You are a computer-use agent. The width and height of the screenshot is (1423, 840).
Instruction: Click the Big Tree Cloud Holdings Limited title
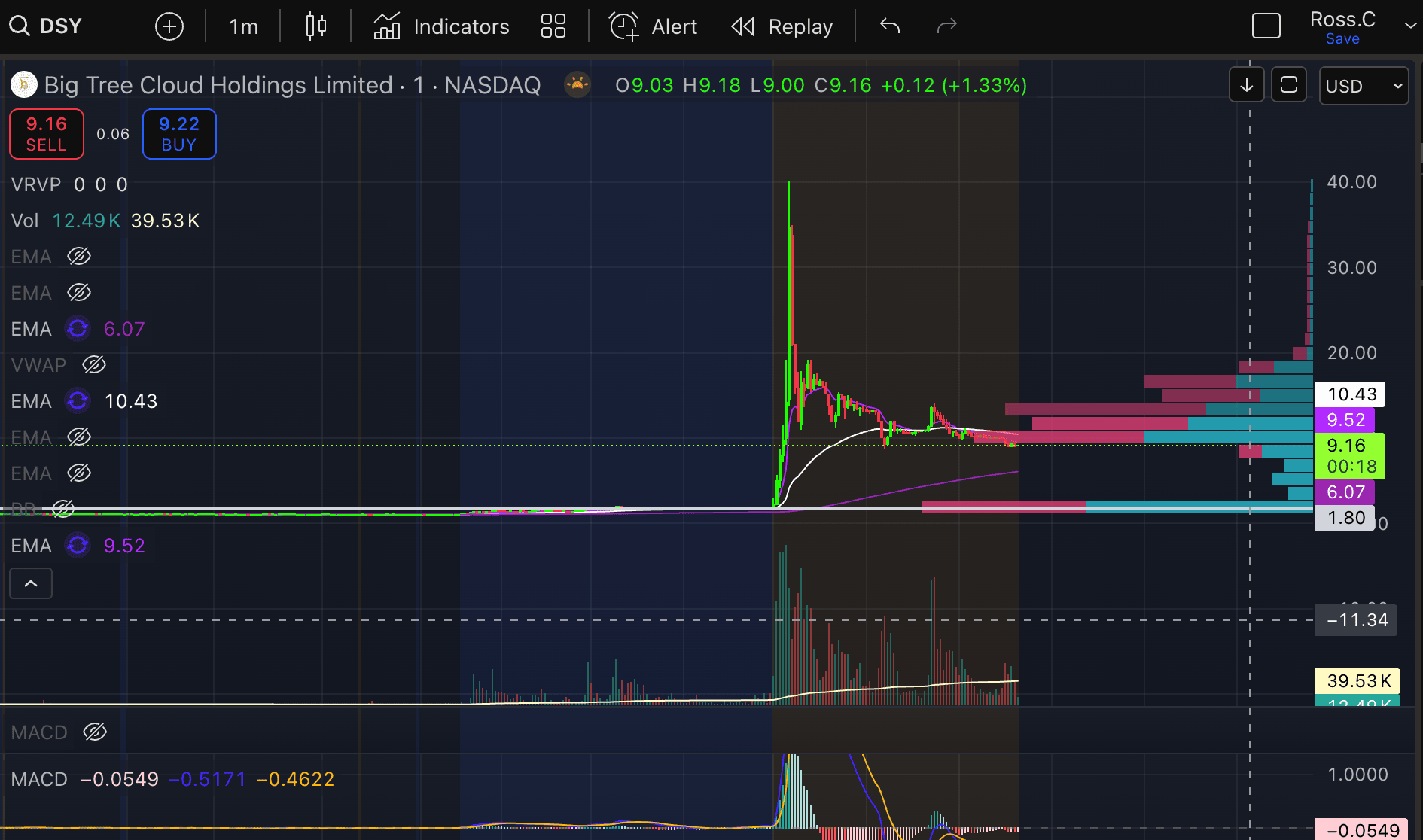[218, 85]
